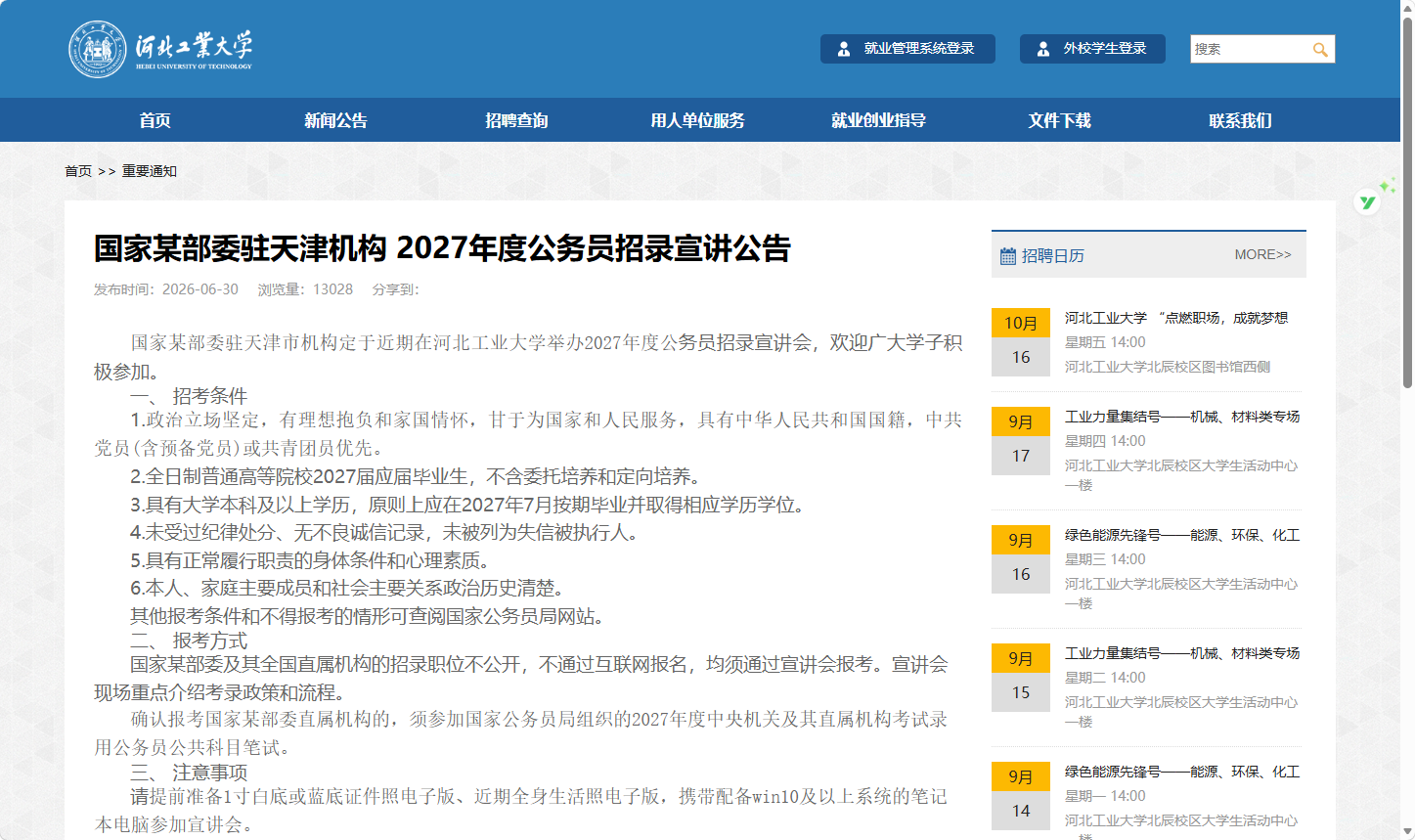Click 星期四 14:00 event time

click(x=1105, y=441)
